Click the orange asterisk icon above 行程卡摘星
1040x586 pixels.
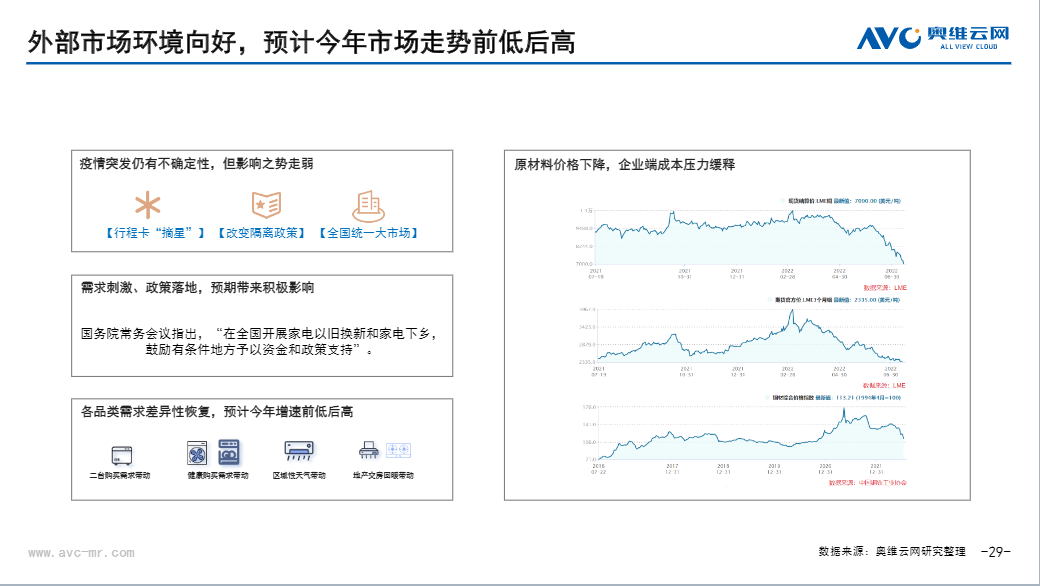(x=148, y=205)
